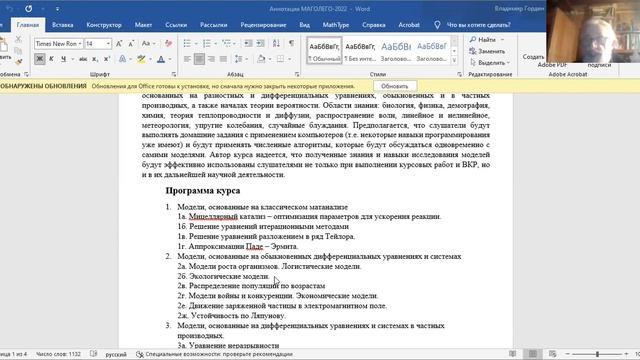Enable justify alignment
640x360 pixels.
[223, 59]
